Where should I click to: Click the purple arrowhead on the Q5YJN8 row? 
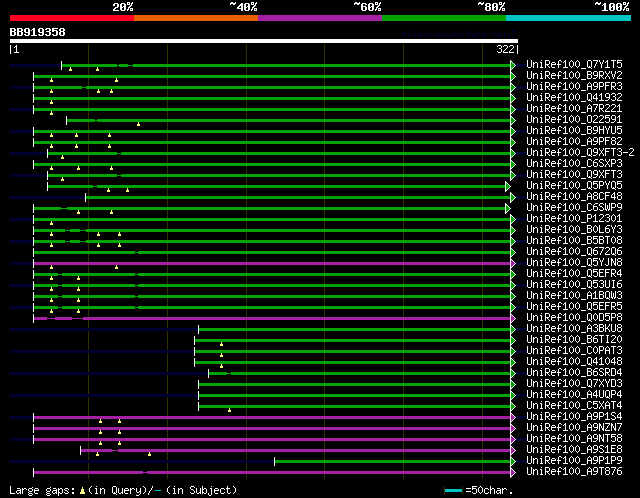(514, 263)
